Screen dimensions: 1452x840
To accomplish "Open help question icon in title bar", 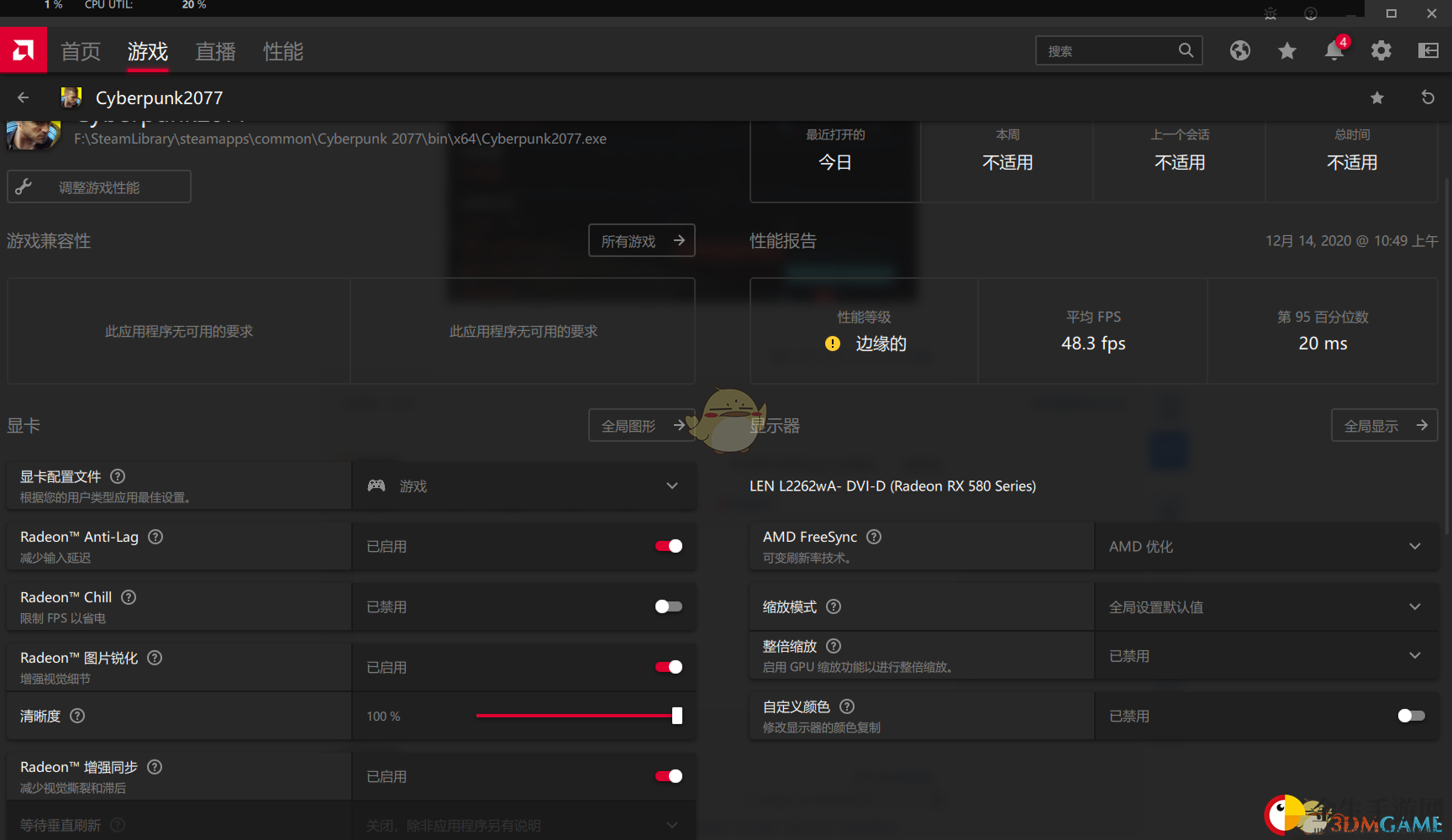I will [1311, 13].
